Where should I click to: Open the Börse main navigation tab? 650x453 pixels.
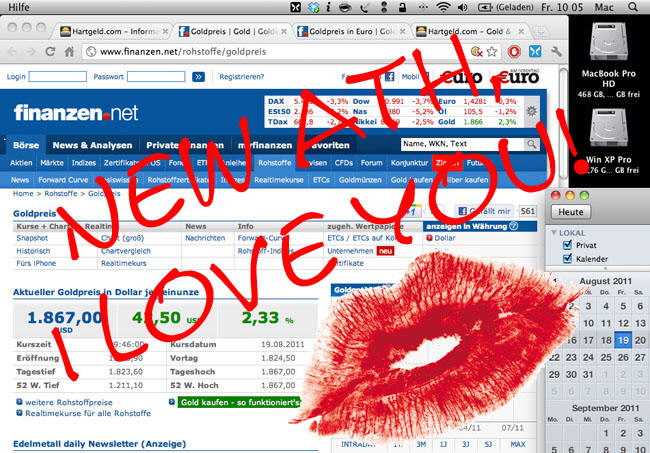[x=26, y=145]
